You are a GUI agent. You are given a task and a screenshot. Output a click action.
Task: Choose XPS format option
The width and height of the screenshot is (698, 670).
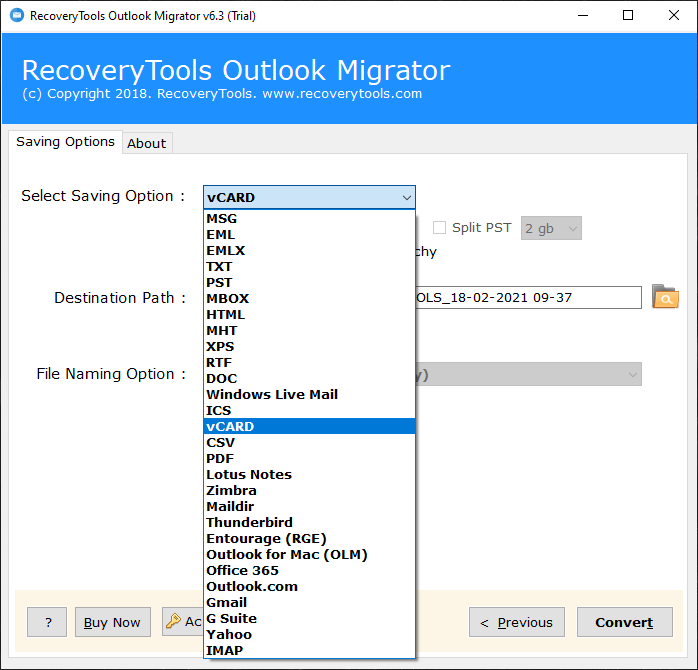(x=309, y=347)
